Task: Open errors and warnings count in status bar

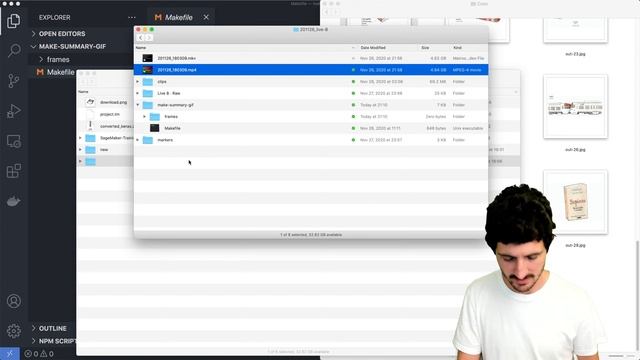Action: click(x=39, y=354)
